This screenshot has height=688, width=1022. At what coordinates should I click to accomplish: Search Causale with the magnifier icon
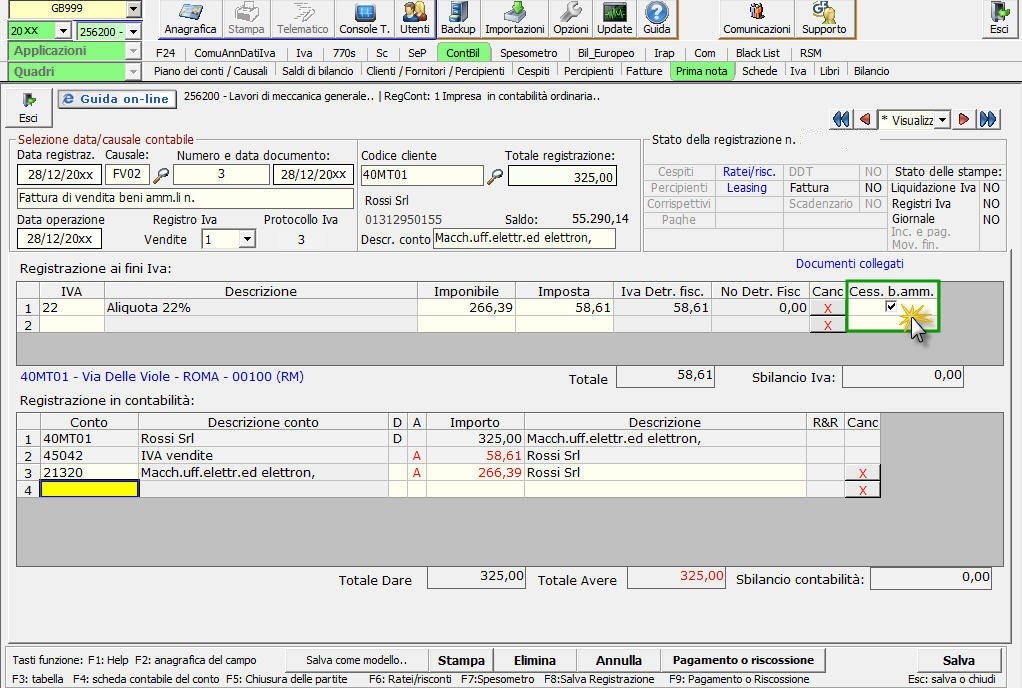click(160, 175)
